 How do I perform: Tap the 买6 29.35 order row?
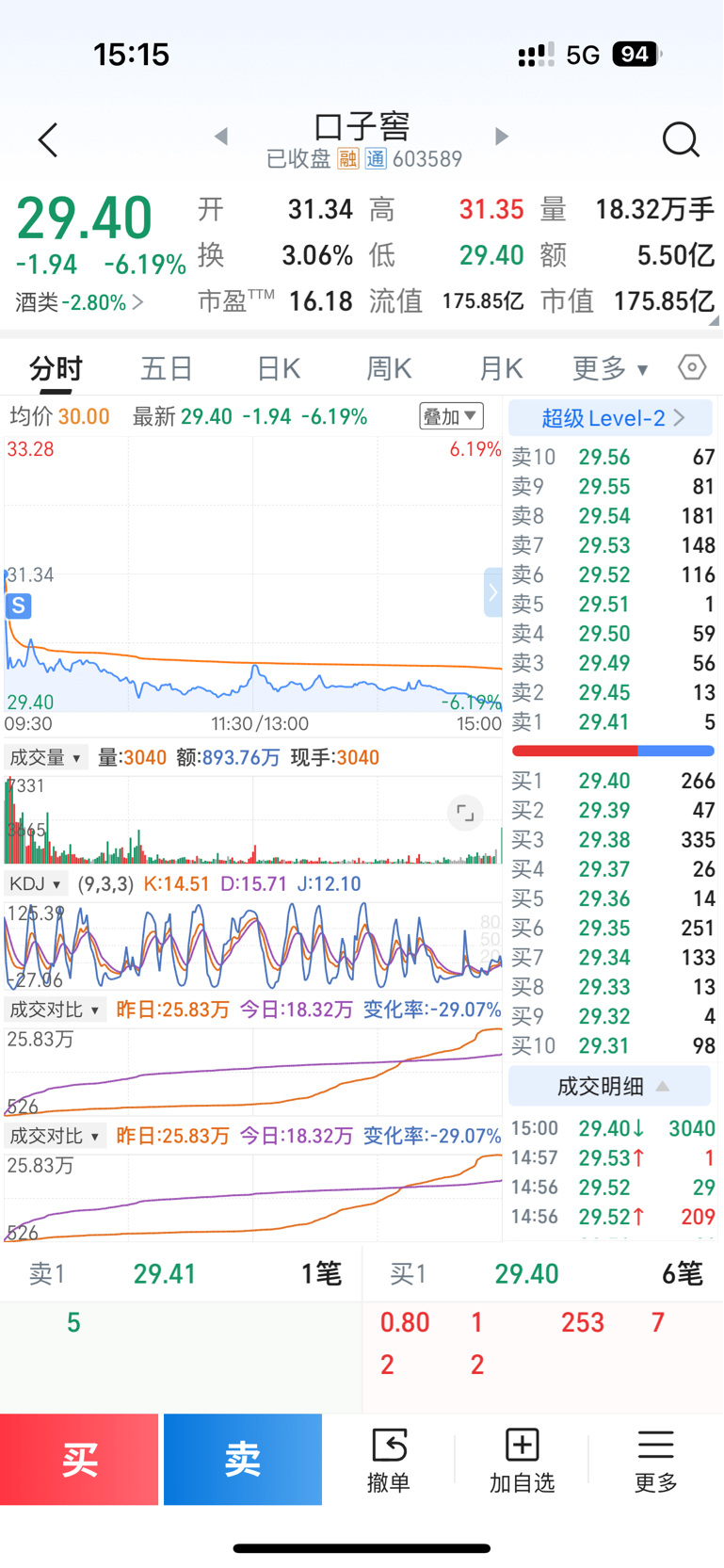tap(613, 928)
